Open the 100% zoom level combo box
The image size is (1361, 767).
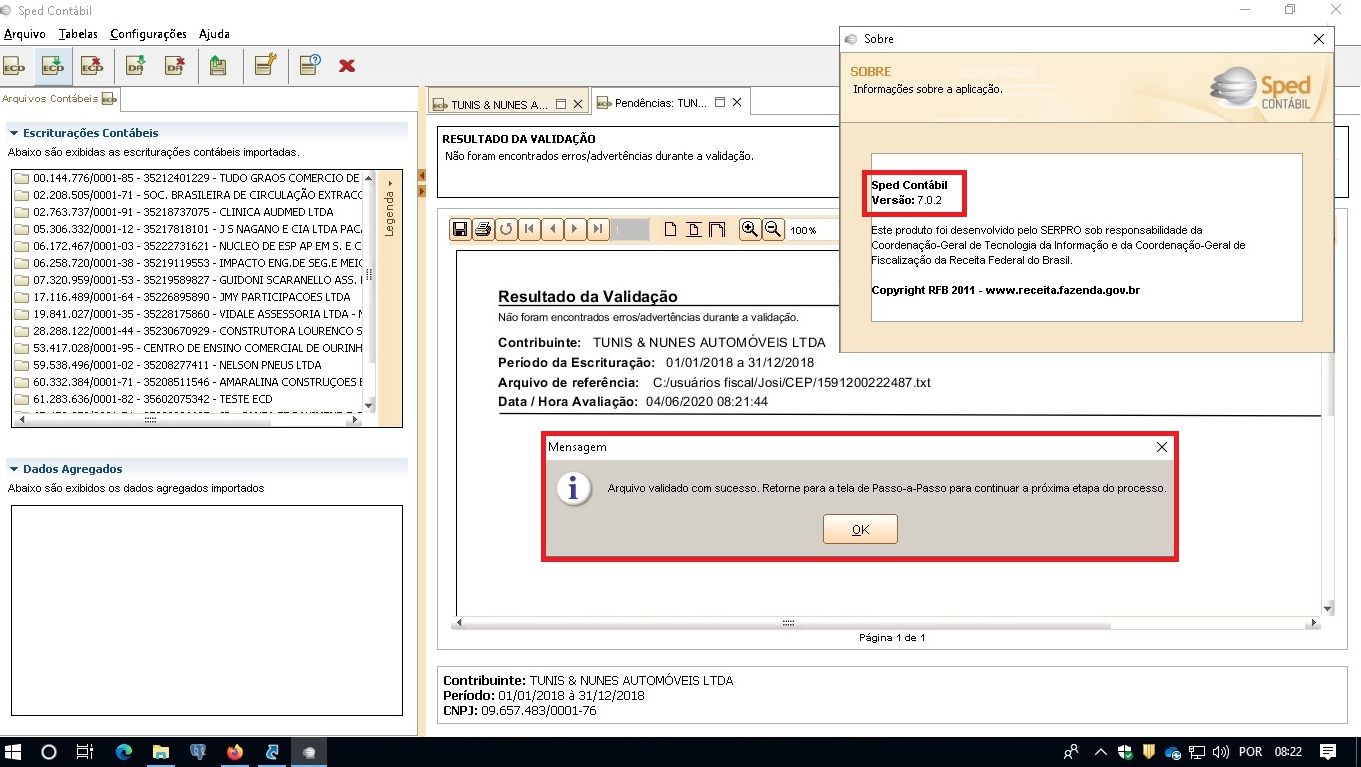[x=814, y=230]
